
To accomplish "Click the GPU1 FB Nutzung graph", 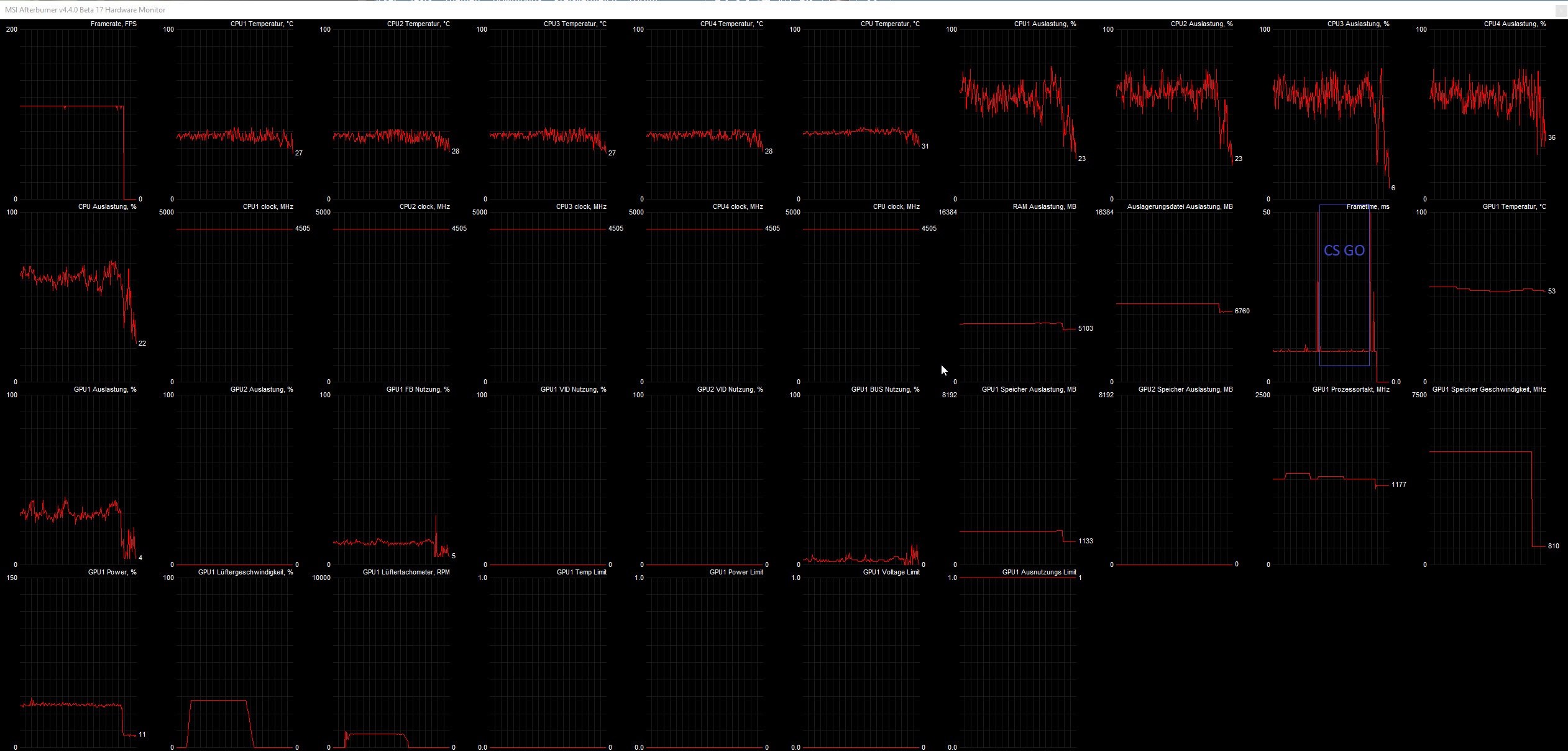I will click(392, 479).
